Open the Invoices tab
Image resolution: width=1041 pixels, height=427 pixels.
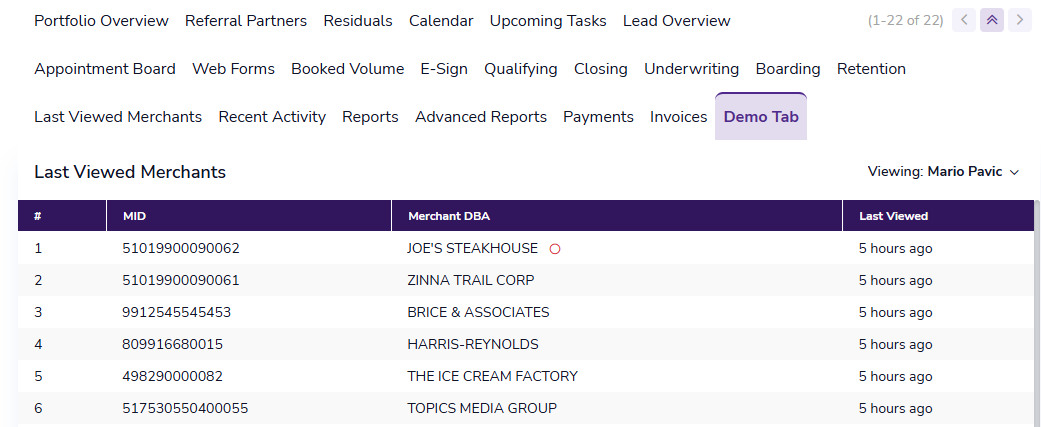coord(678,117)
